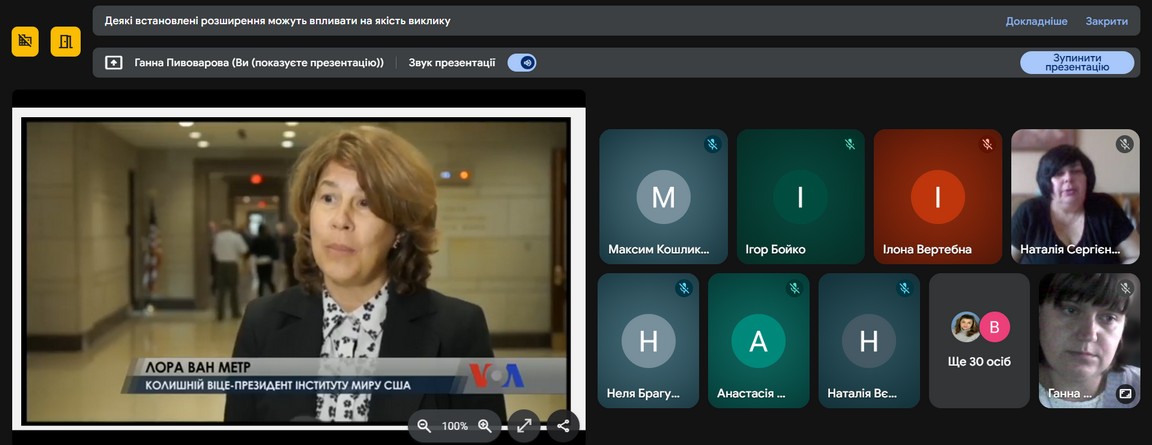This screenshot has height=445, width=1152.
Task: Click the yellow crossed-out building icon
Action: coord(25,42)
